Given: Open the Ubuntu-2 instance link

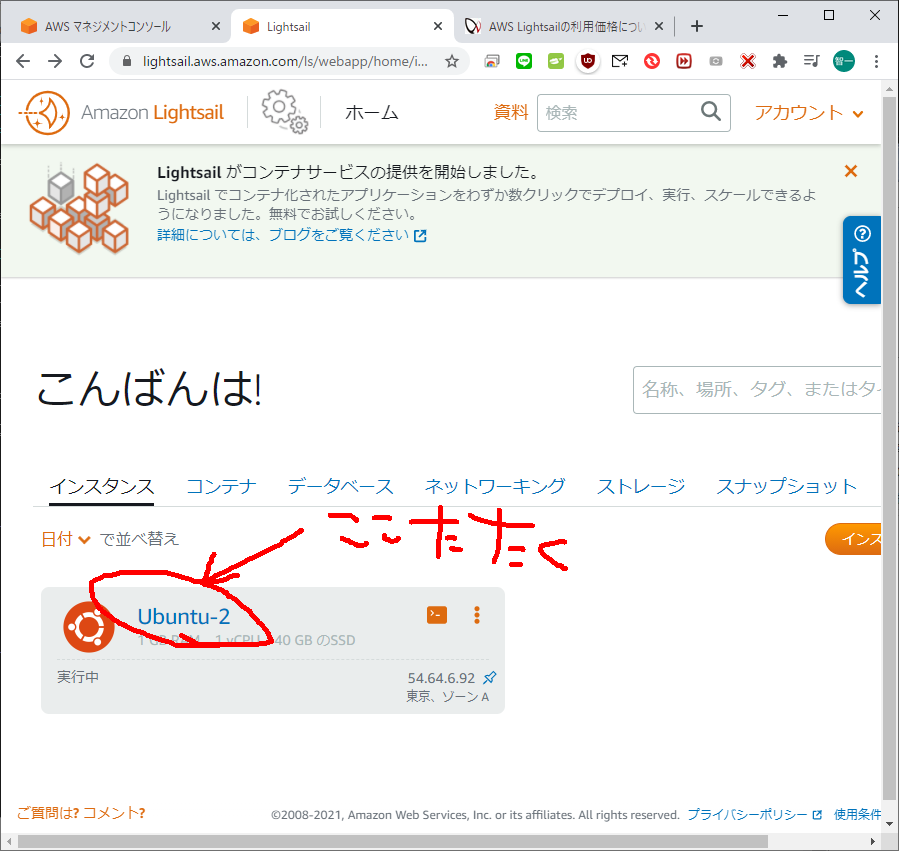Looking at the screenshot, I should click(184, 616).
